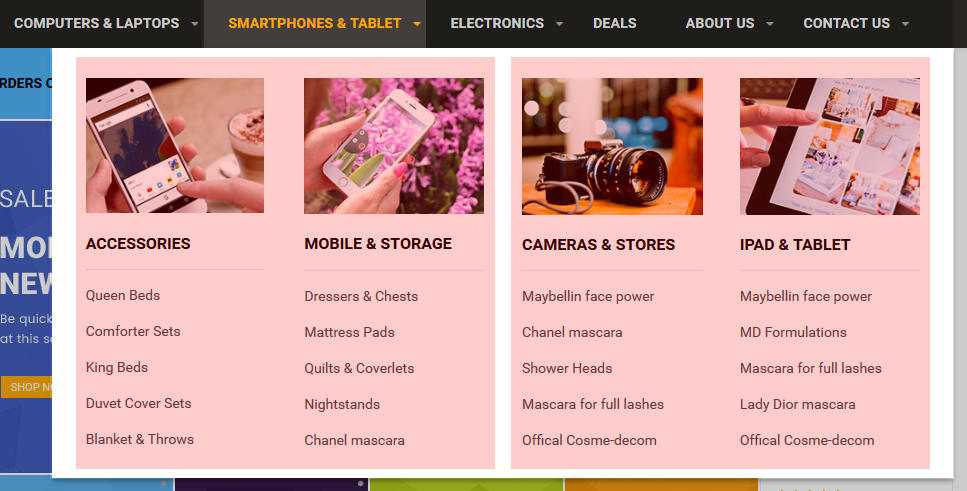Open the MD Formulations link
The image size is (967, 491).
793,332
